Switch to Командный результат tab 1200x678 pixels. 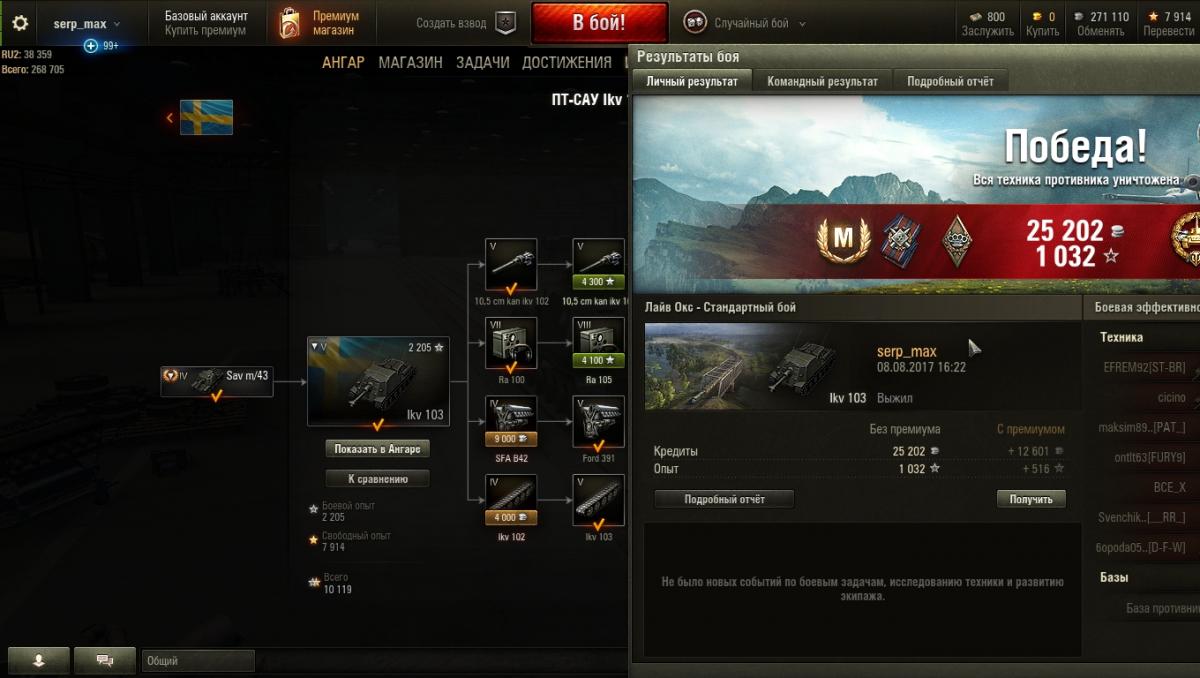[x=822, y=81]
